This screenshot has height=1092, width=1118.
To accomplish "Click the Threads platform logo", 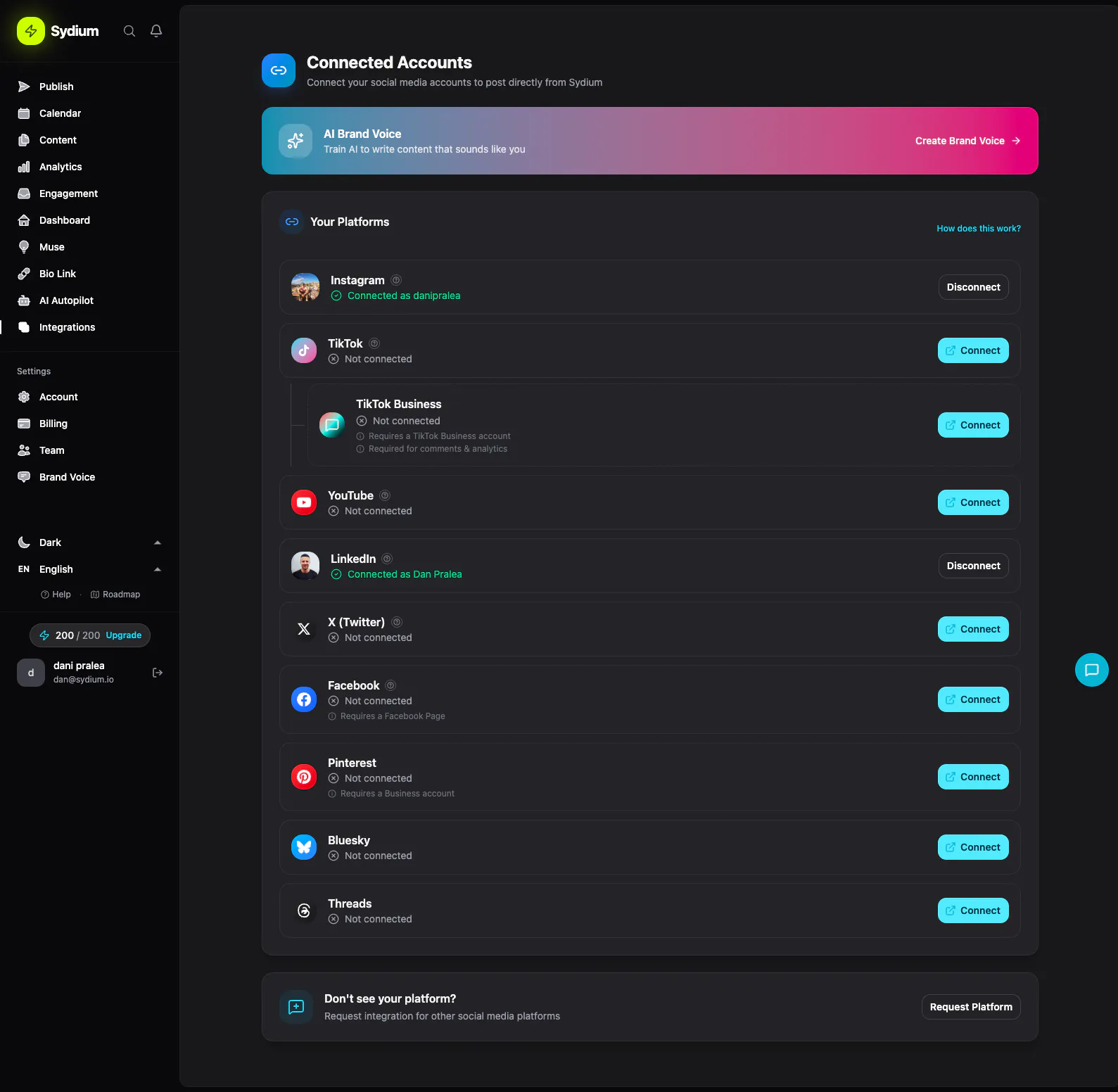I will pyautogui.click(x=304, y=910).
